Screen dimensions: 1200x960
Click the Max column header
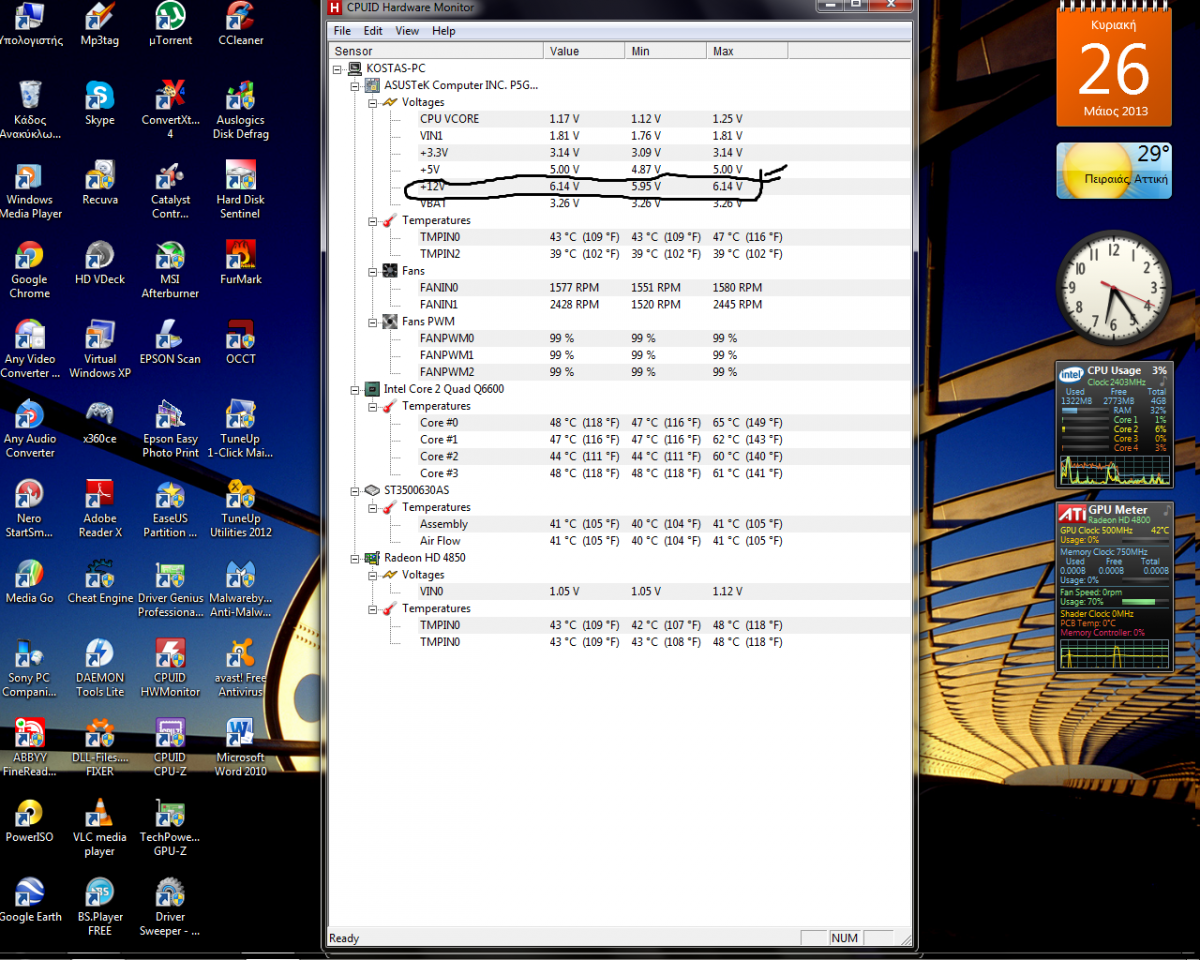[747, 51]
